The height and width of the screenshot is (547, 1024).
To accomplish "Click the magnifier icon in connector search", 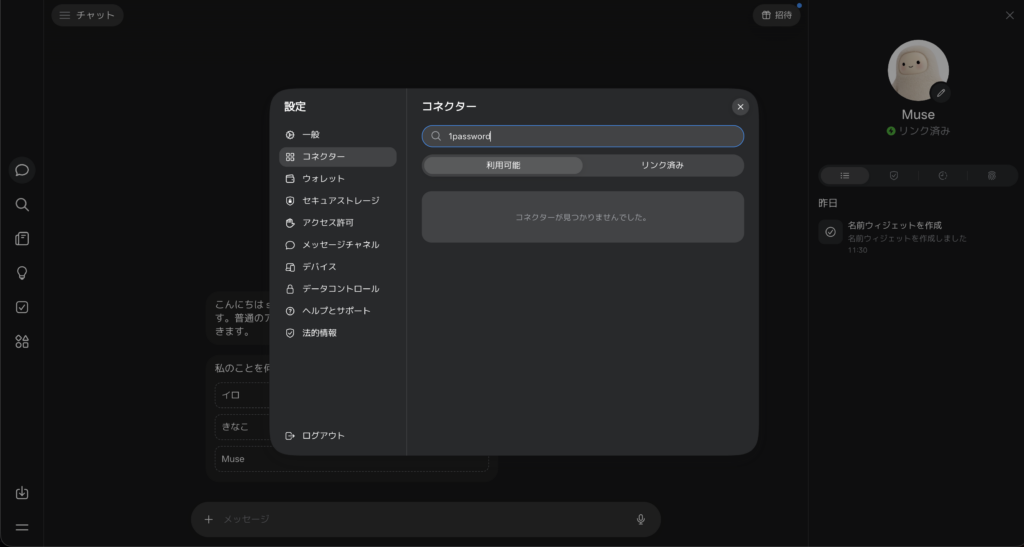I will pyautogui.click(x=436, y=136).
